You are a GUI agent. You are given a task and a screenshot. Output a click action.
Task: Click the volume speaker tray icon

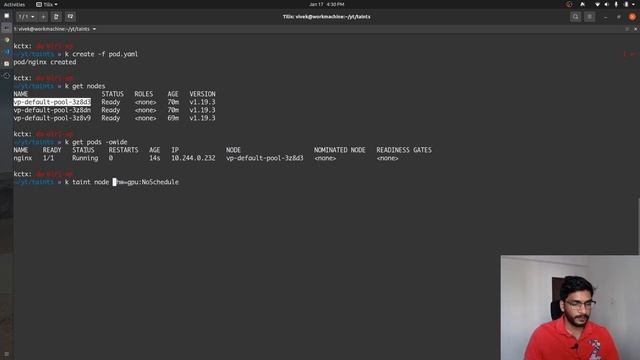click(607, 4)
